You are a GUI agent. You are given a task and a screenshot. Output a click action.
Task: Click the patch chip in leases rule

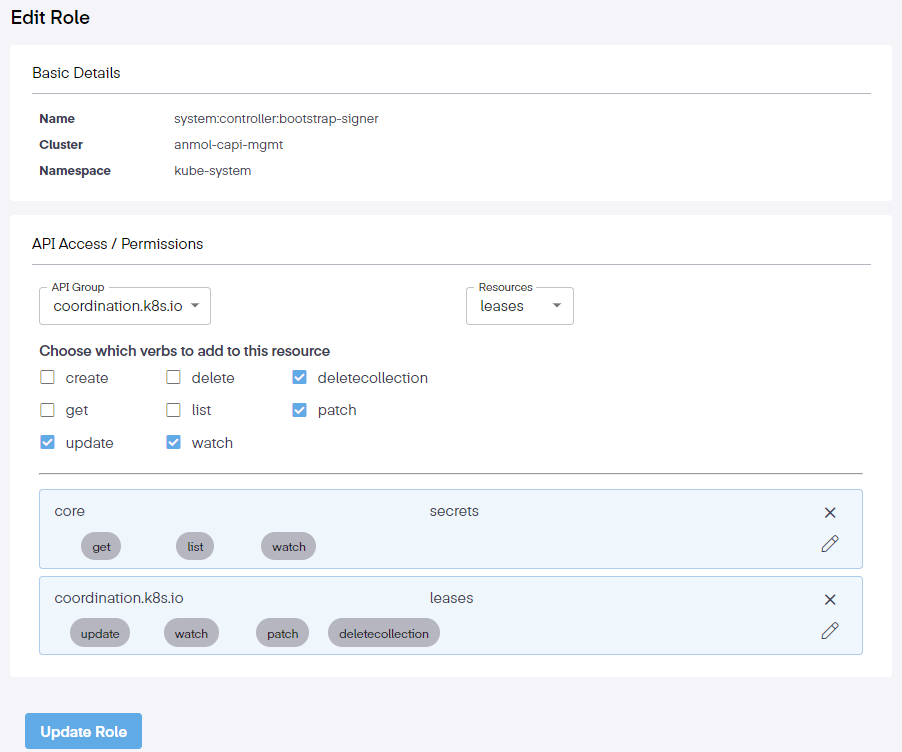pos(282,634)
